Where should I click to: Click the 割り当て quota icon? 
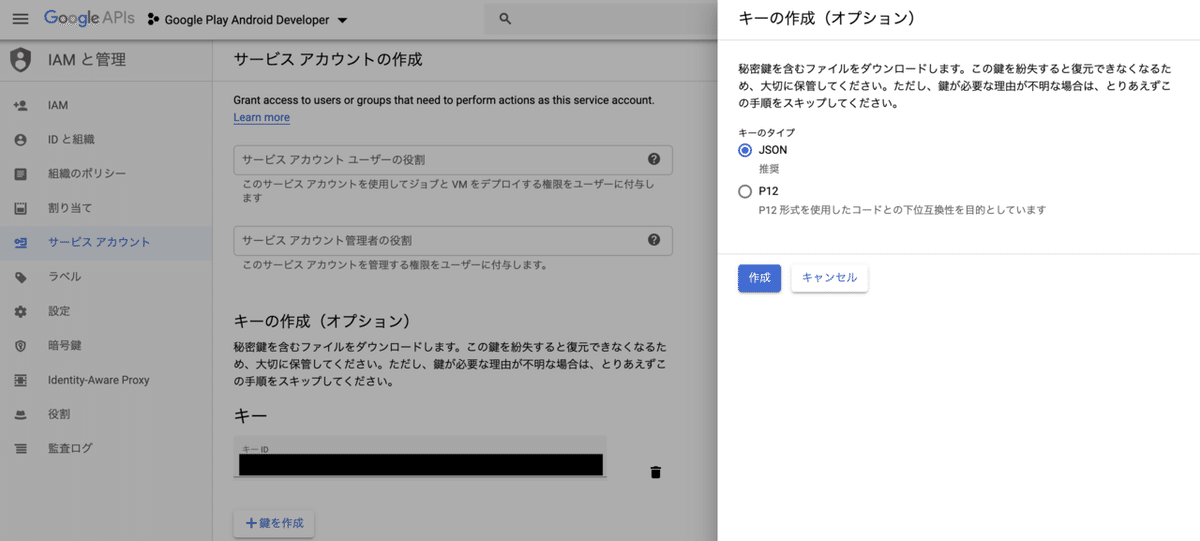[20, 209]
